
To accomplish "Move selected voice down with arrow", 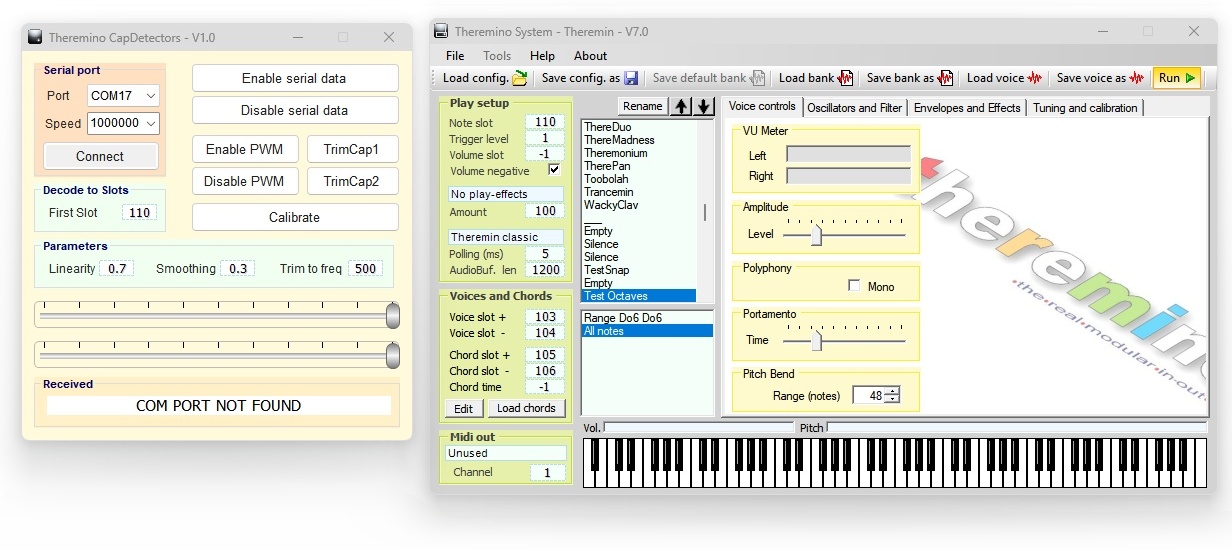I will (704, 106).
